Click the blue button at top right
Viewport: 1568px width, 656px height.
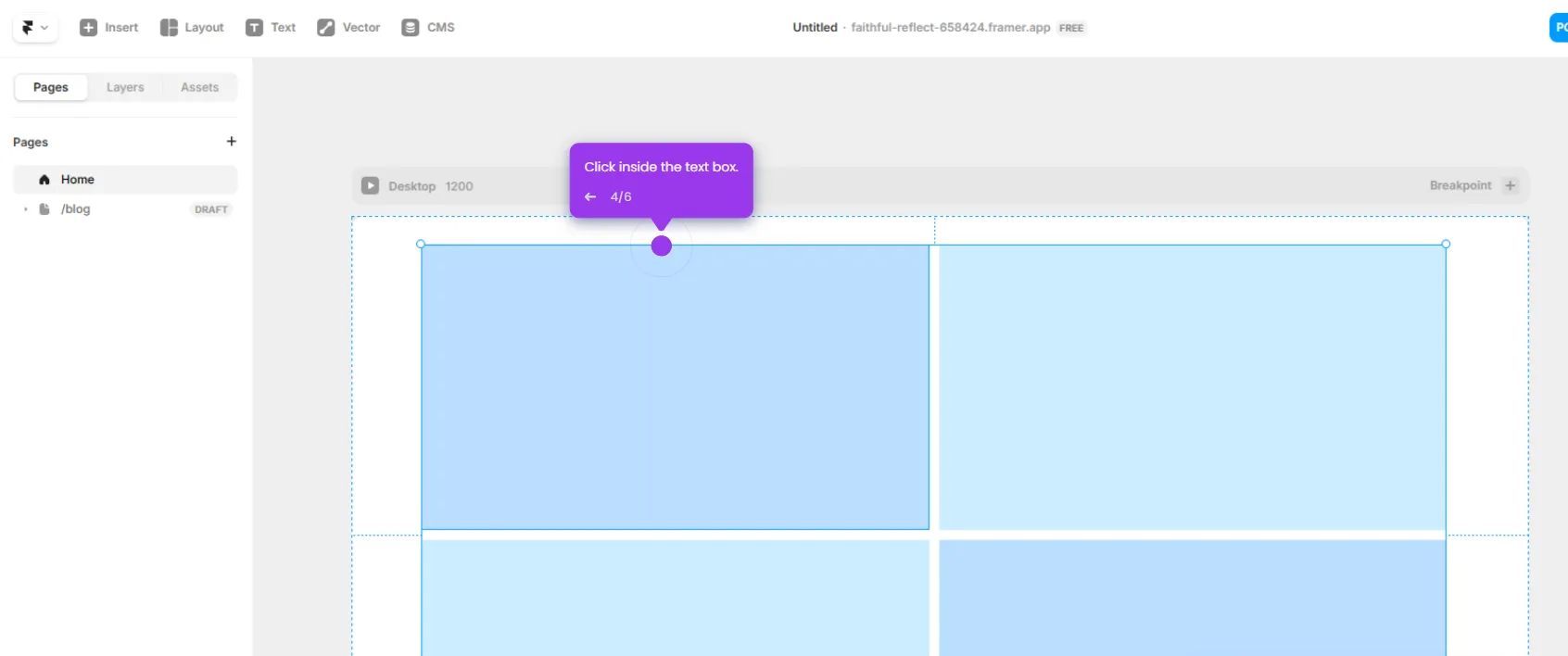click(1559, 28)
